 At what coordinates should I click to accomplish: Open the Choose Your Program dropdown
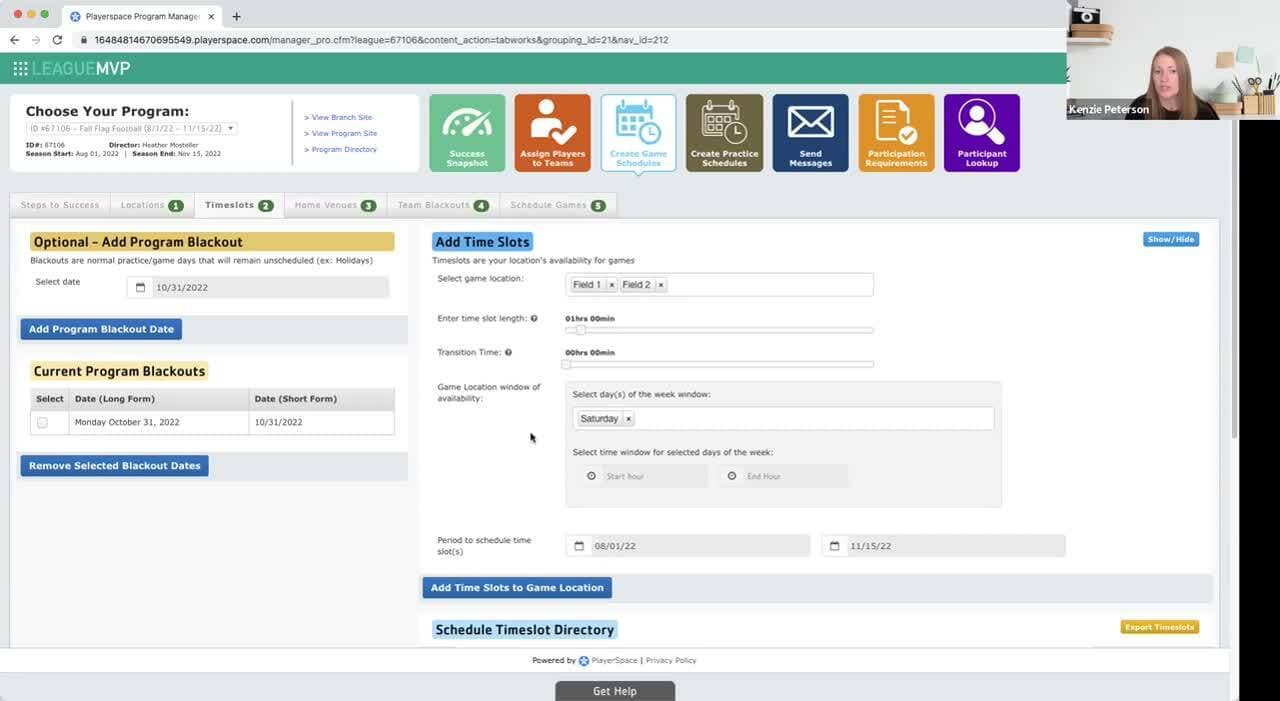(131, 129)
